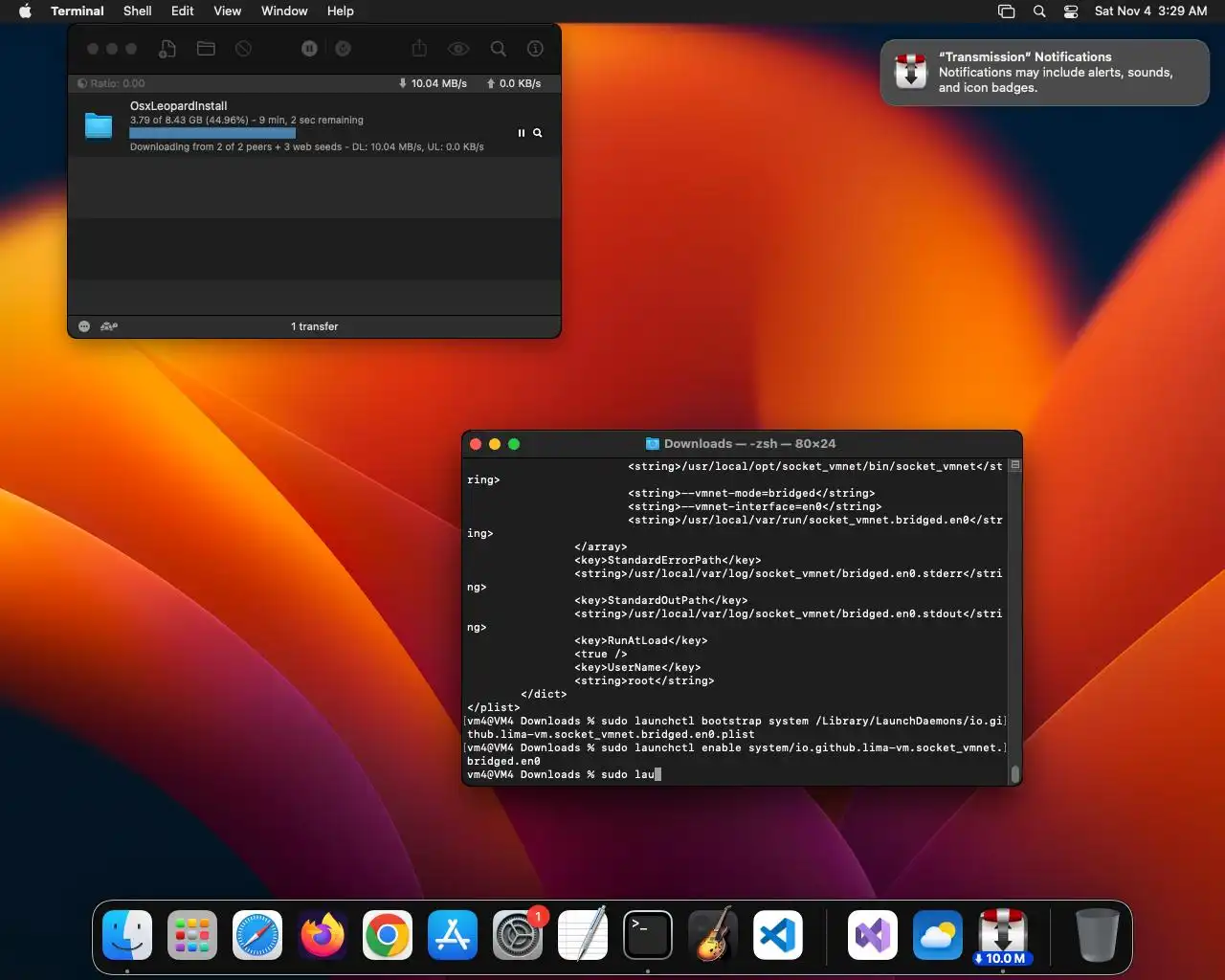Screen dimensions: 1225x980
Task: Open Visual Studio Code from the Dock
Action: 778,935
